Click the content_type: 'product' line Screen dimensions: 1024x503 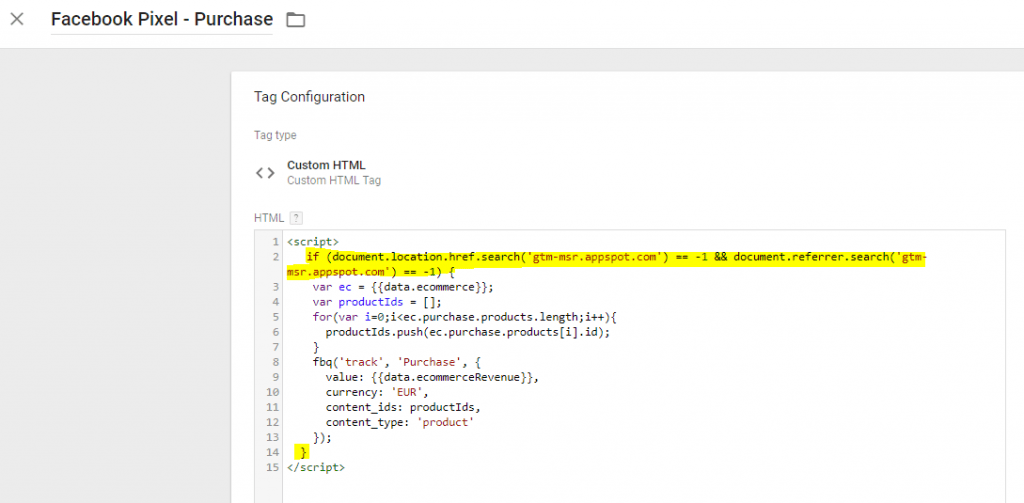(399, 422)
